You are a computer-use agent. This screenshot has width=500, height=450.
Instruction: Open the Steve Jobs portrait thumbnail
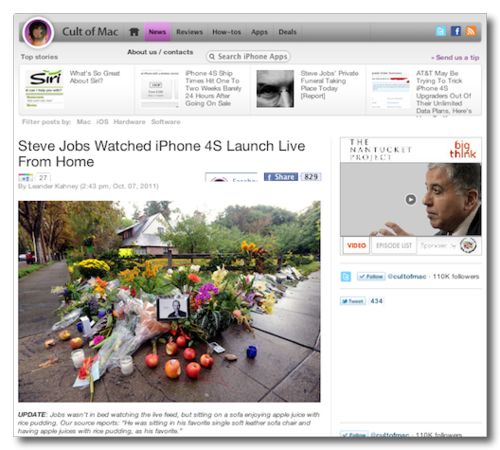tap(275, 88)
